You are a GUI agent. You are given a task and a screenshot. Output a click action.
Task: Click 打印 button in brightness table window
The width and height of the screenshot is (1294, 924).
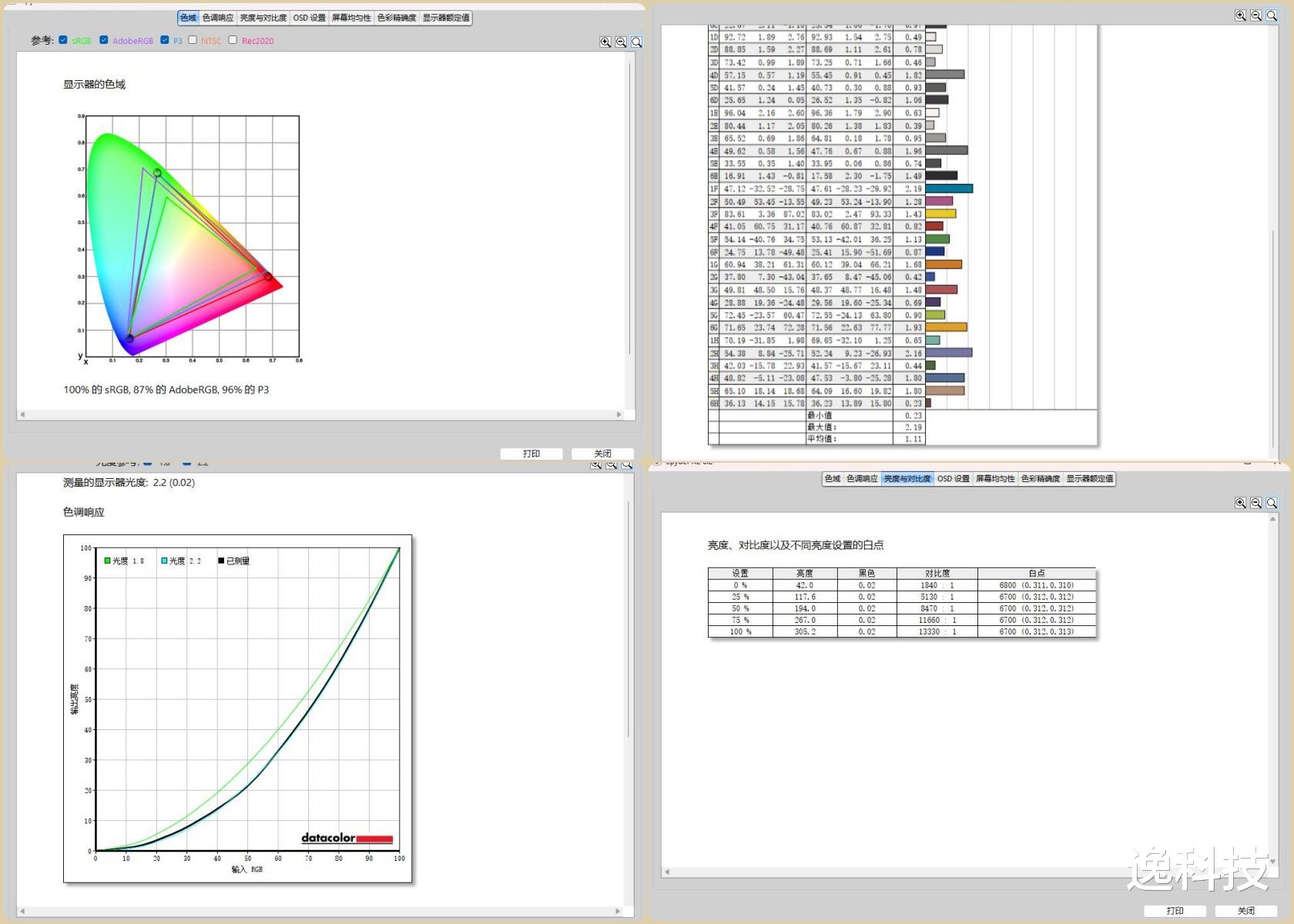pos(1175,911)
